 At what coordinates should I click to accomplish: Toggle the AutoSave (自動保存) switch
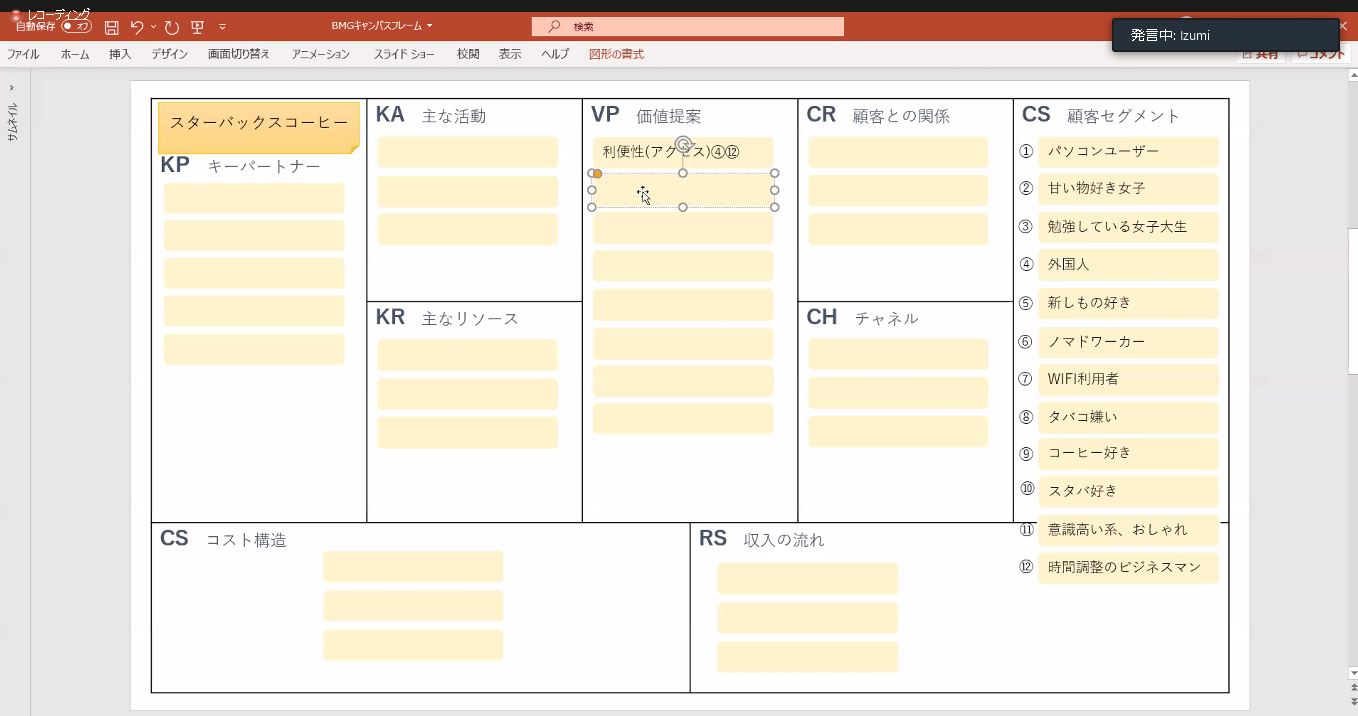(76, 27)
